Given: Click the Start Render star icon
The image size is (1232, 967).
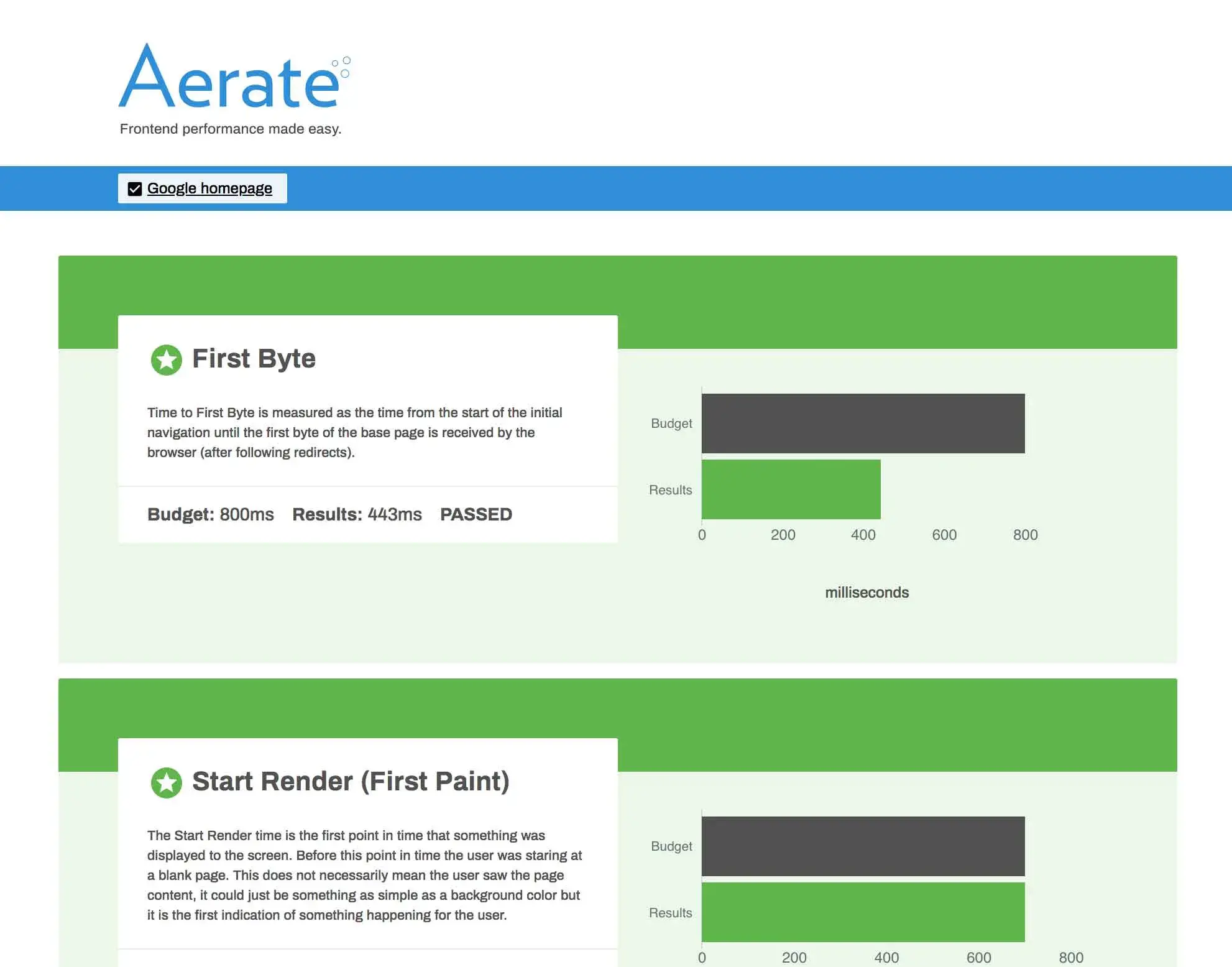Looking at the screenshot, I should click(166, 782).
